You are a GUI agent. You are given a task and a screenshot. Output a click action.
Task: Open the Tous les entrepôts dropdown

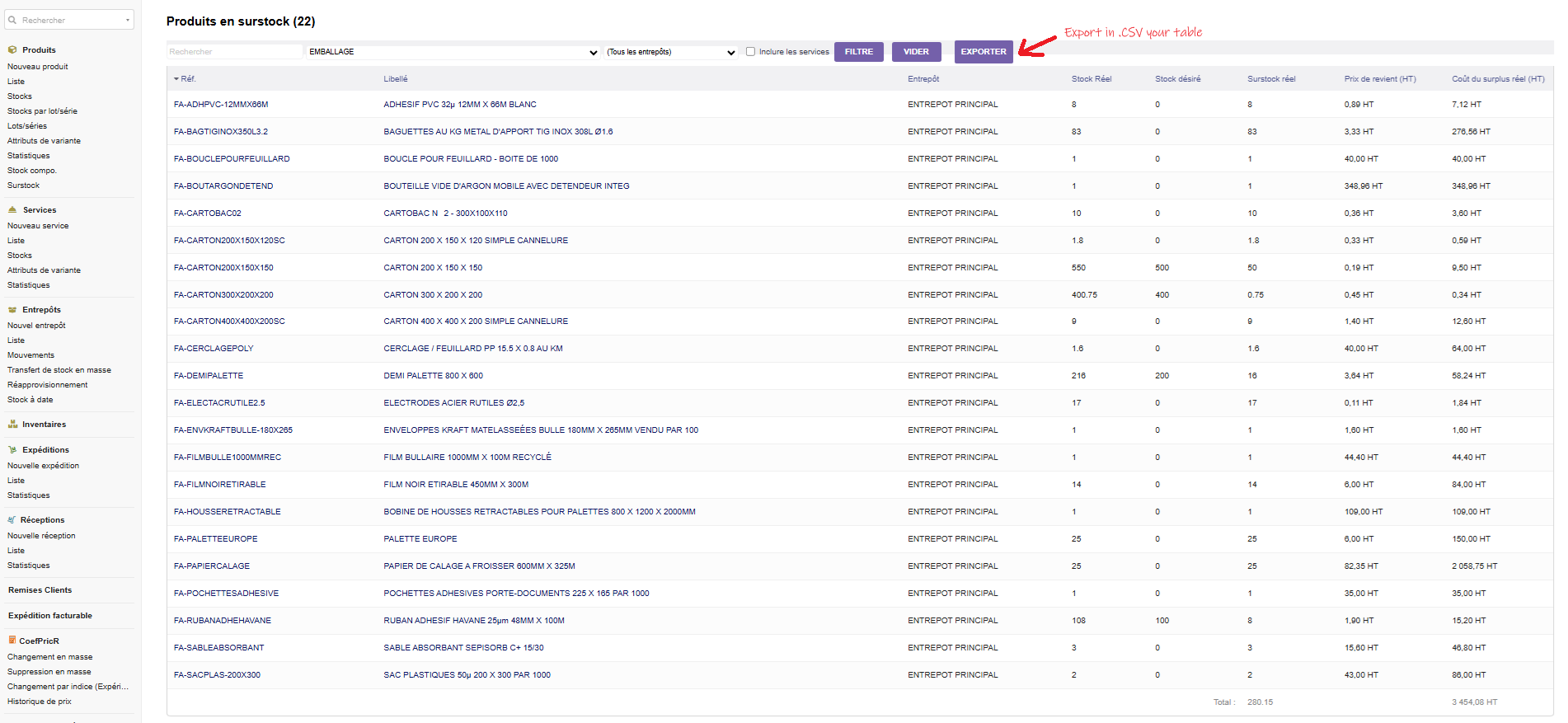[671, 52]
